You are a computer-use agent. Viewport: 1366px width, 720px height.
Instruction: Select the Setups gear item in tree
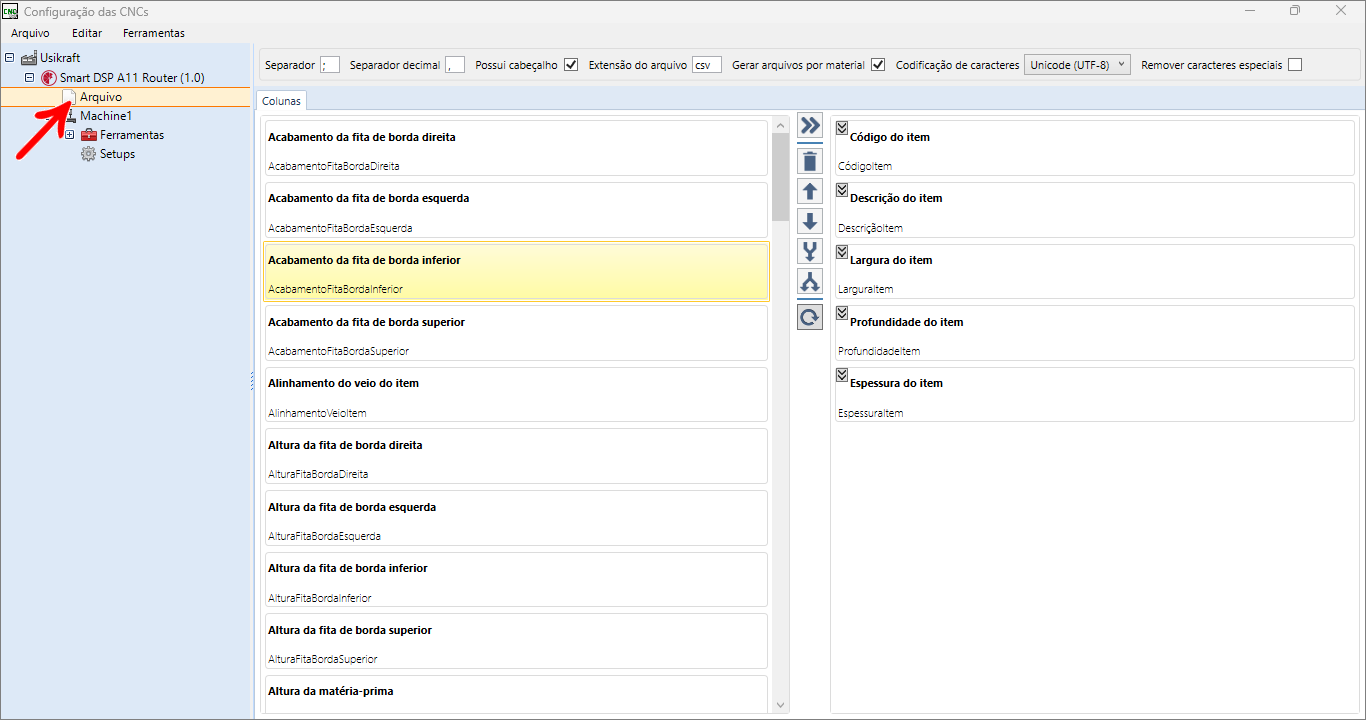coord(116,154)
